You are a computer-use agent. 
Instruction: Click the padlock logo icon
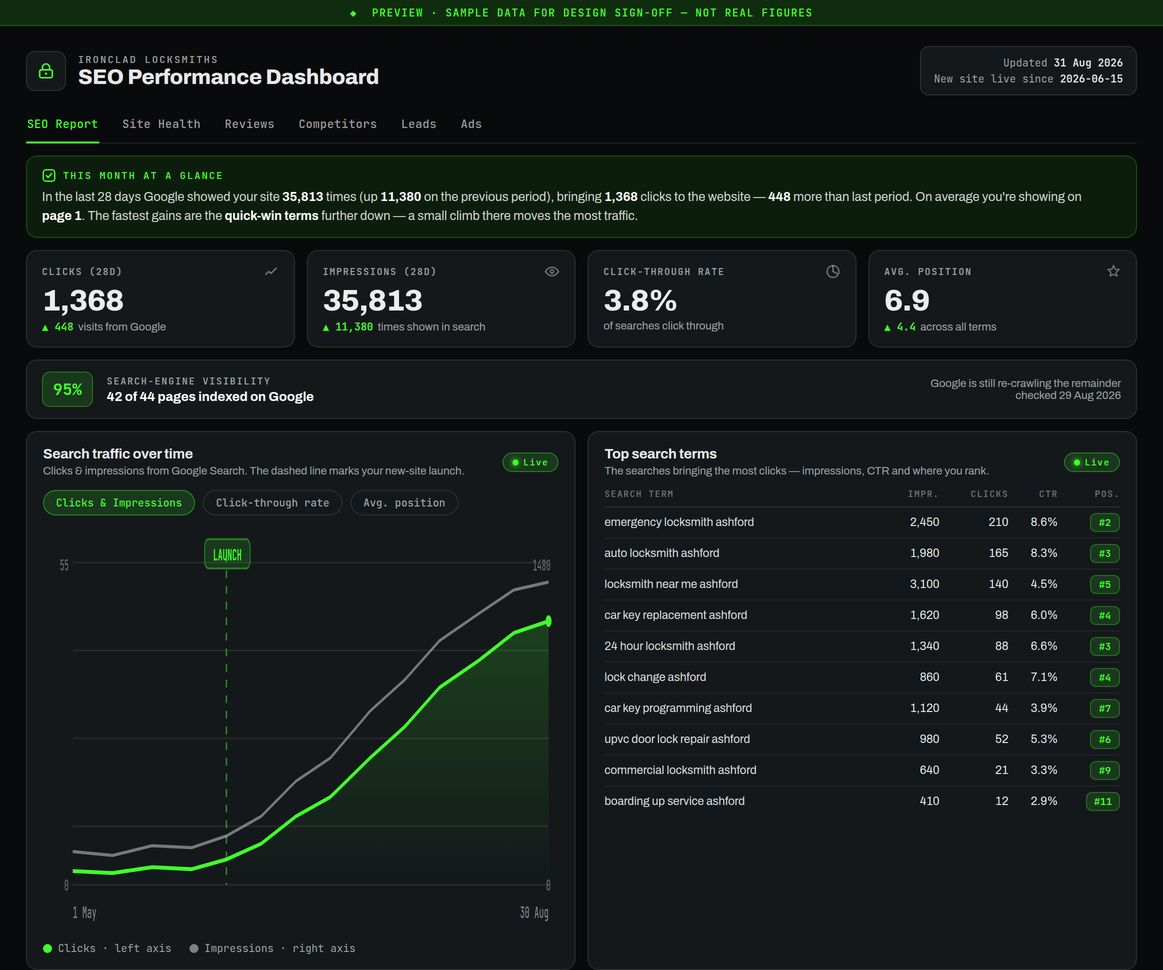pyautogui.click(x=46, y=71)
